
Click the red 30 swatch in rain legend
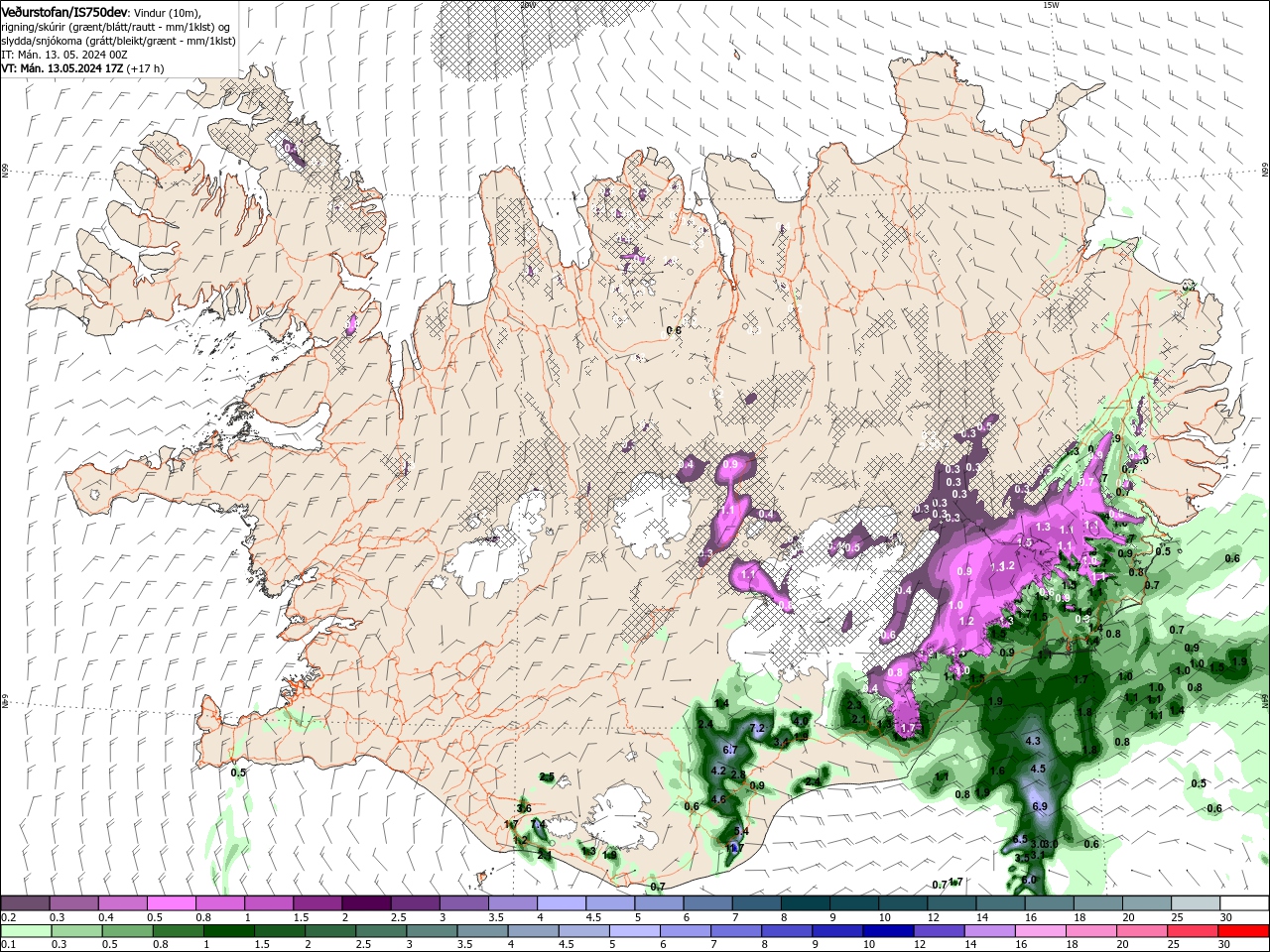click(1242, 931)
